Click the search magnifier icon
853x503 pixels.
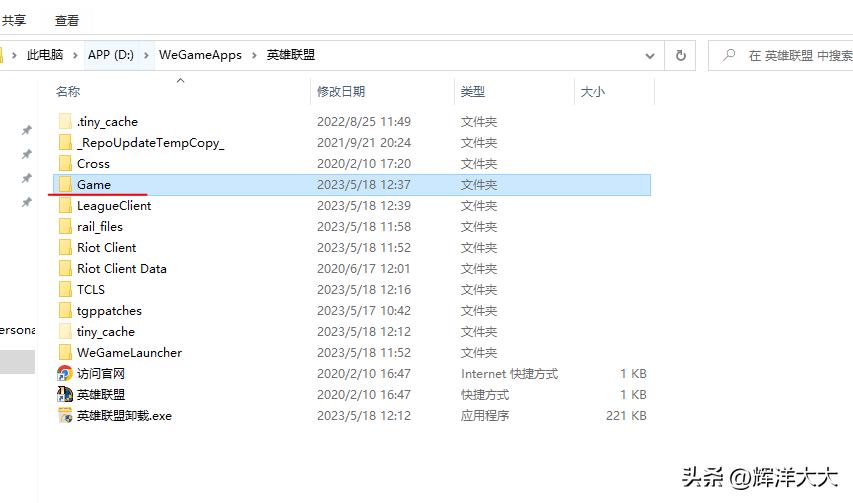tap(728, 55)
